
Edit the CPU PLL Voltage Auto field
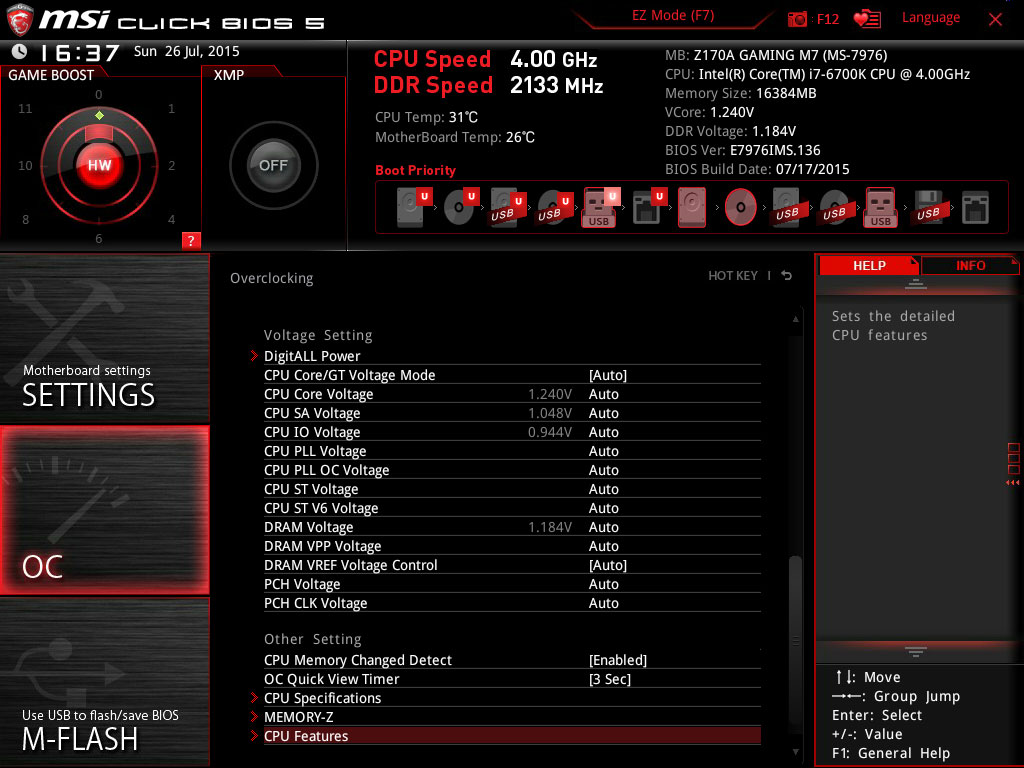[x=603, y=451]
